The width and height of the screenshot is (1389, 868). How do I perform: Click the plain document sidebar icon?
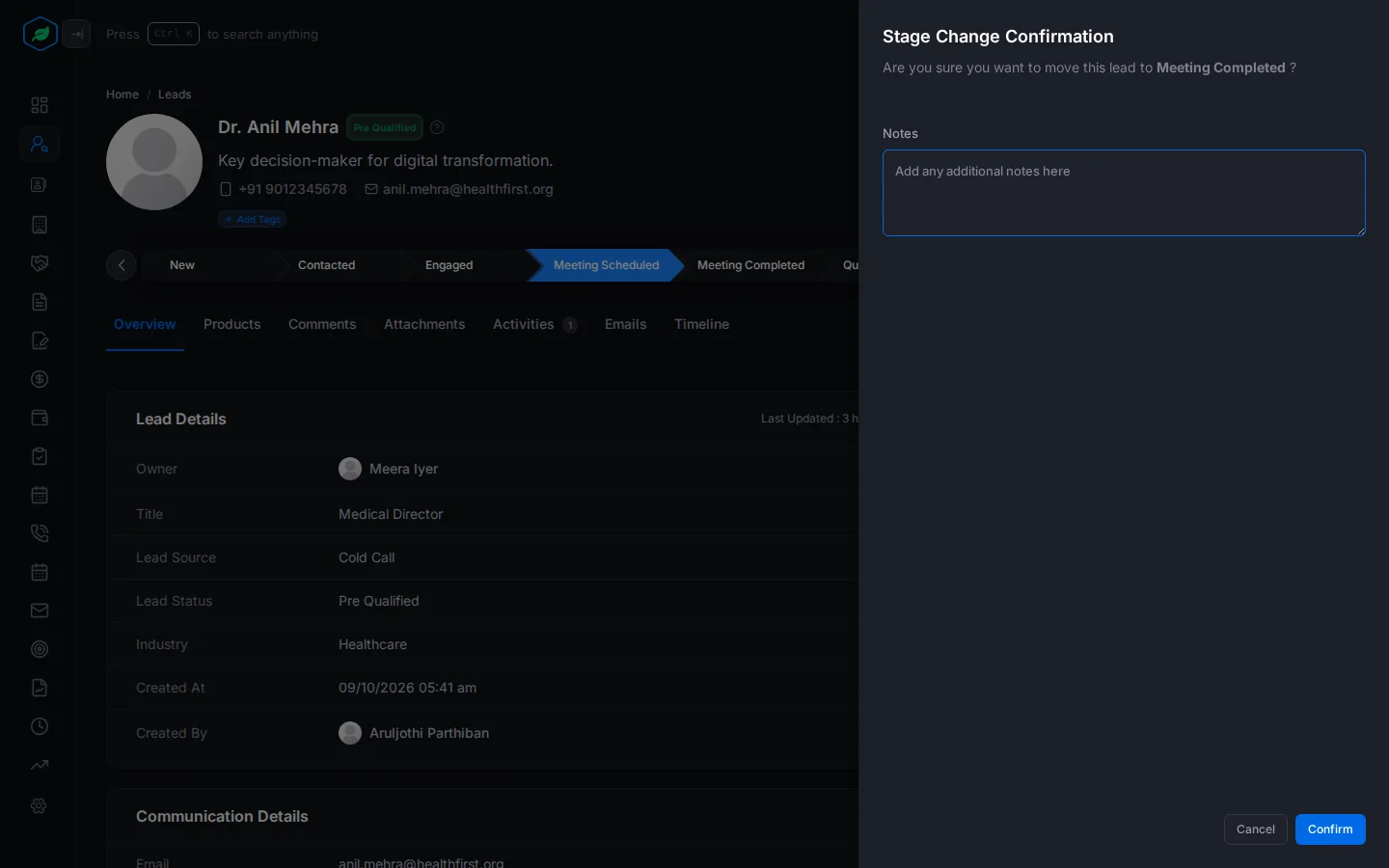[x=40, y=302]
